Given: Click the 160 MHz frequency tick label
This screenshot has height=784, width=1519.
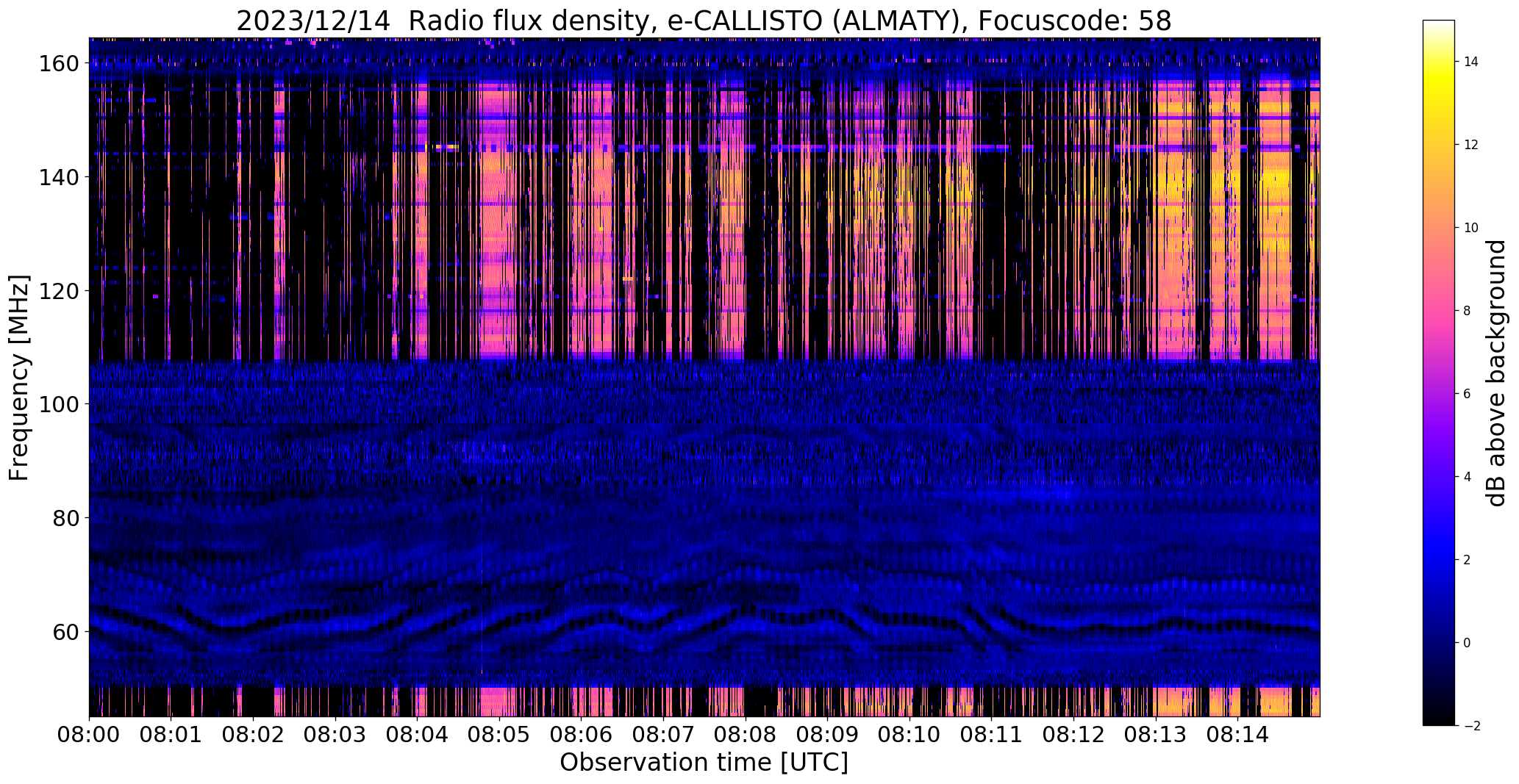Looking at the screenshot, I should coord(59,64).
